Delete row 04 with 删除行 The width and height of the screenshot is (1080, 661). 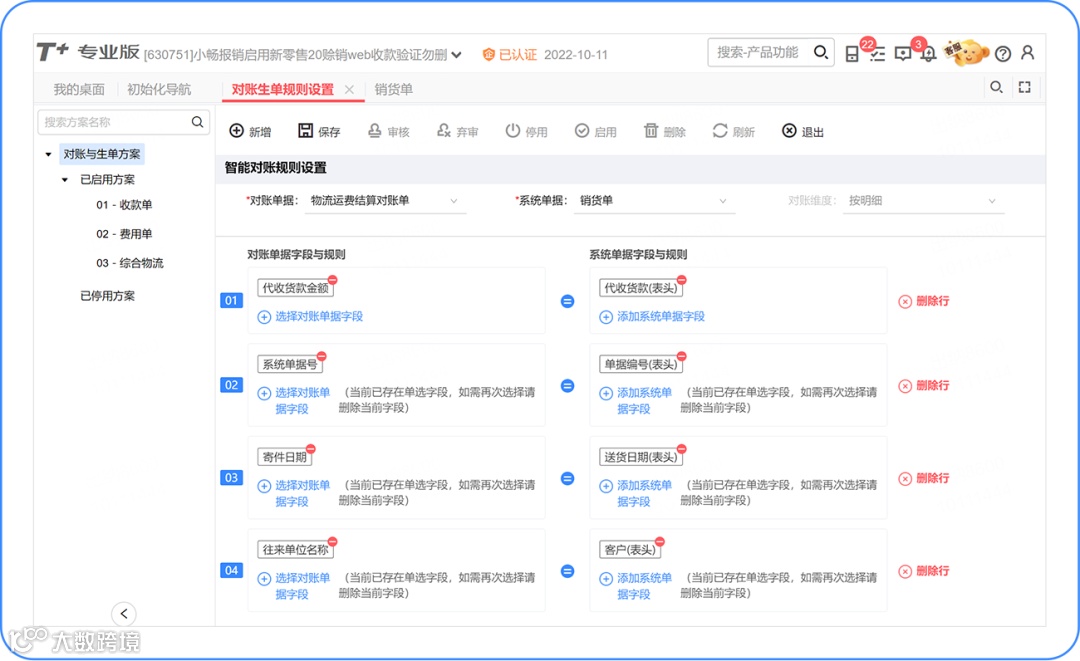[x=924, y=571]
